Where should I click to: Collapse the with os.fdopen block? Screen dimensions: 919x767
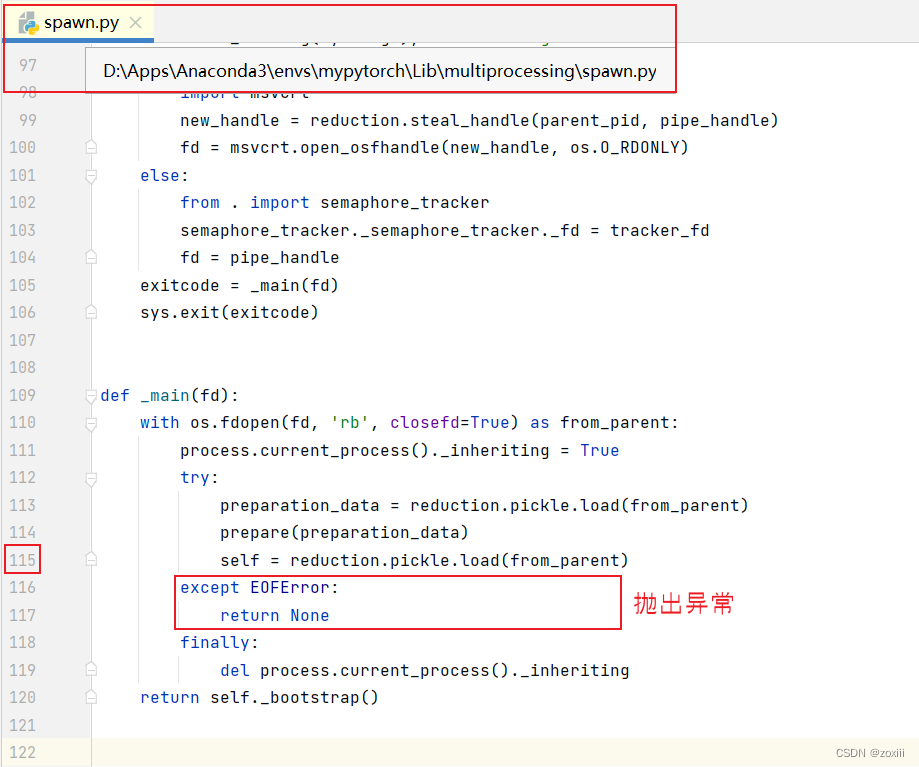point(89,422)
